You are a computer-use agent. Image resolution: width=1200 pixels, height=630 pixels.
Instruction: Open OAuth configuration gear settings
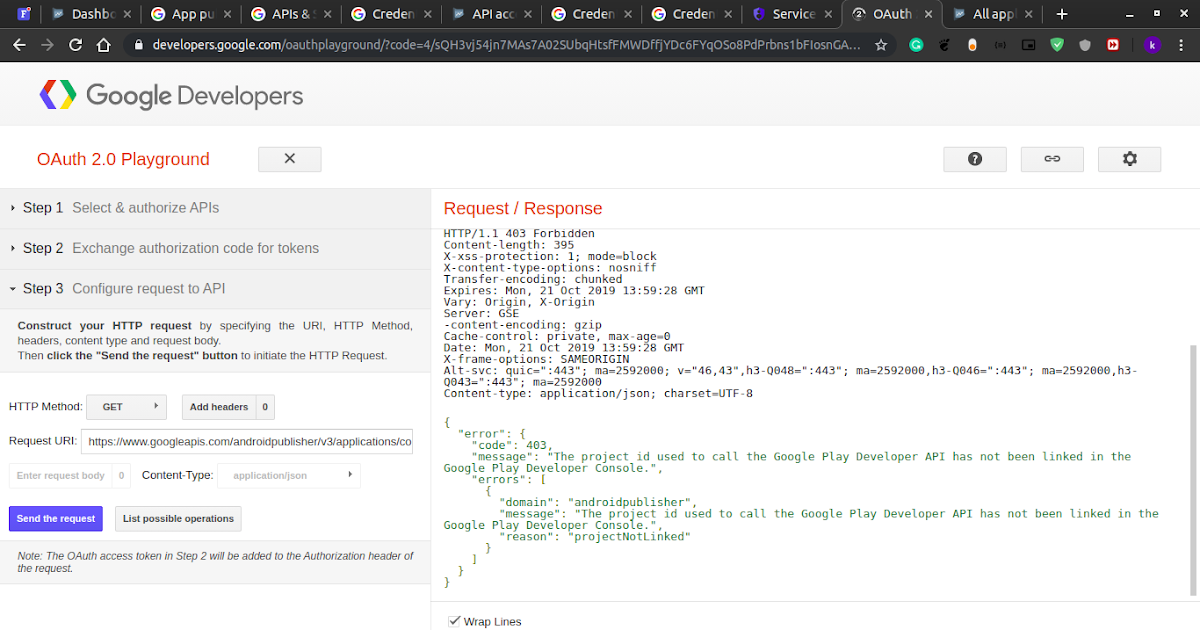pyautogui.click(x=1130, y=159)
